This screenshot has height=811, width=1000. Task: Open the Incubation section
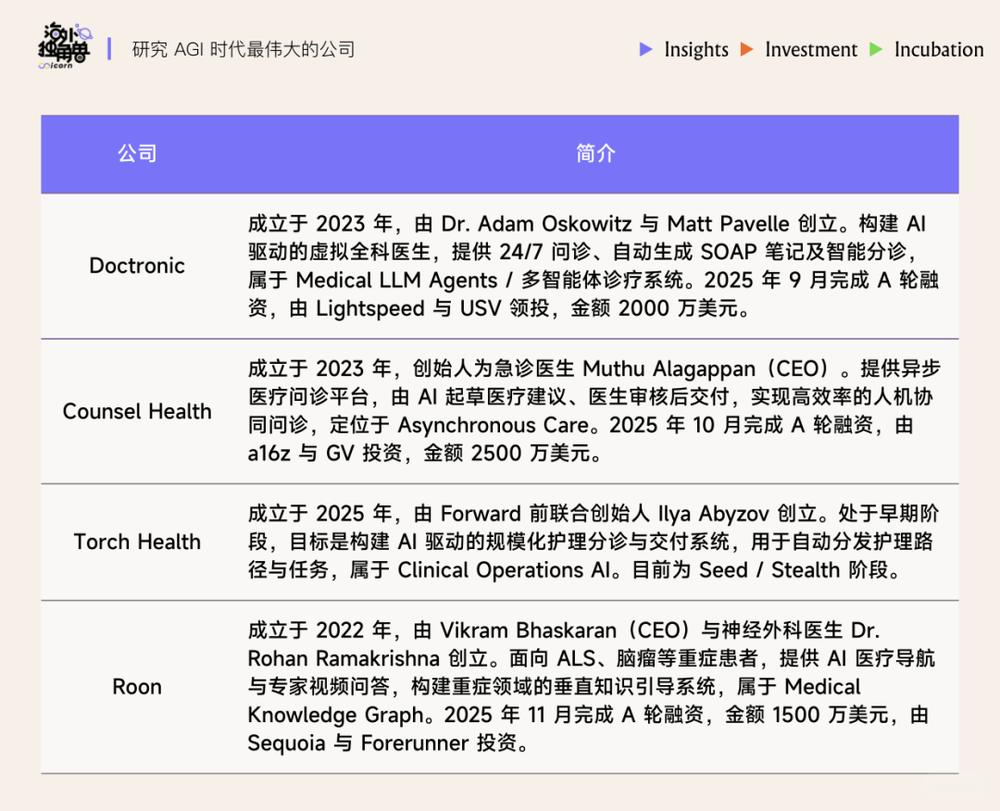[939, 49]
